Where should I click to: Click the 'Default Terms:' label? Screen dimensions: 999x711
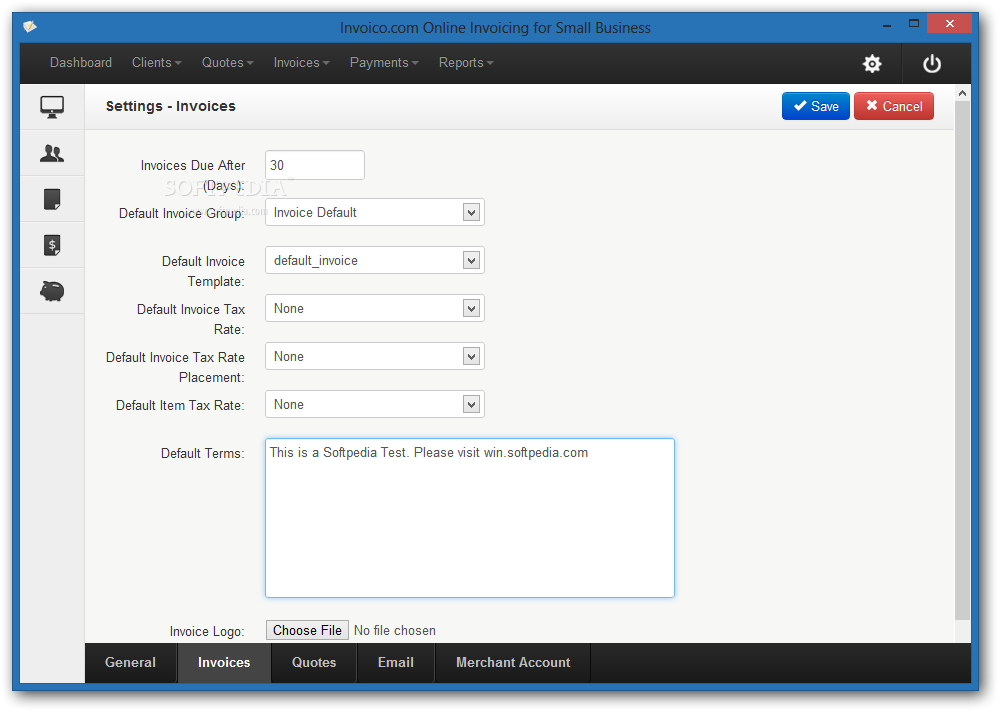[203, 453]
